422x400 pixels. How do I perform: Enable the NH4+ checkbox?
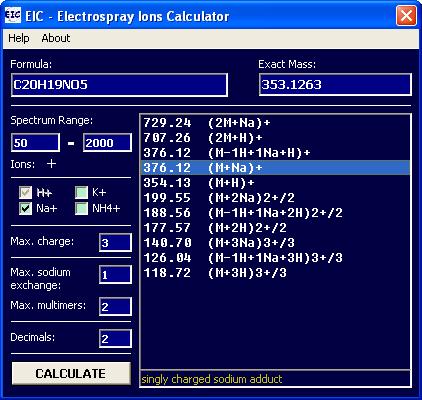(81, 209)
